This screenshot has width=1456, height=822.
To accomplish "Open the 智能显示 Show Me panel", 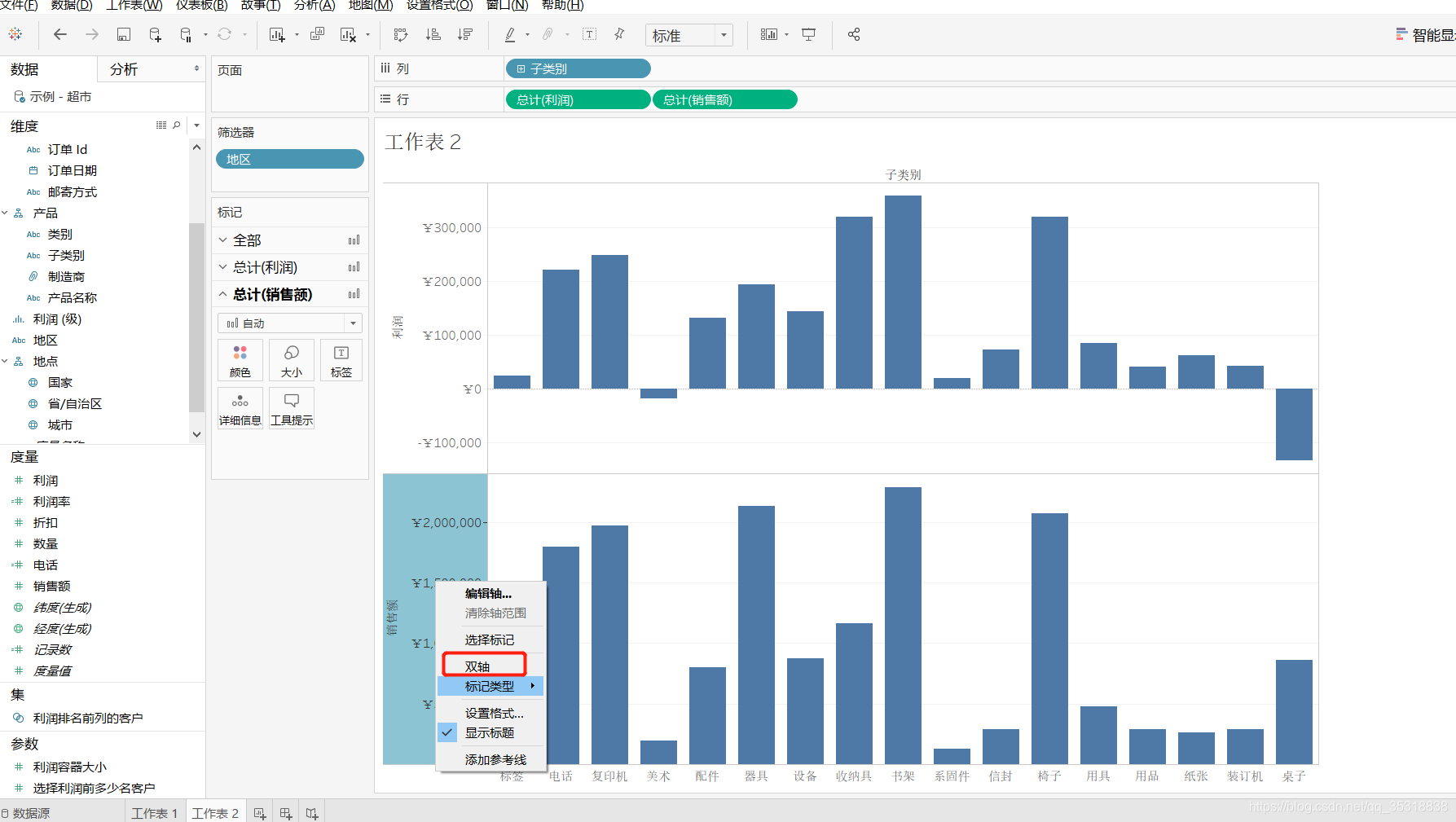I will click(x=1425, y=35).
